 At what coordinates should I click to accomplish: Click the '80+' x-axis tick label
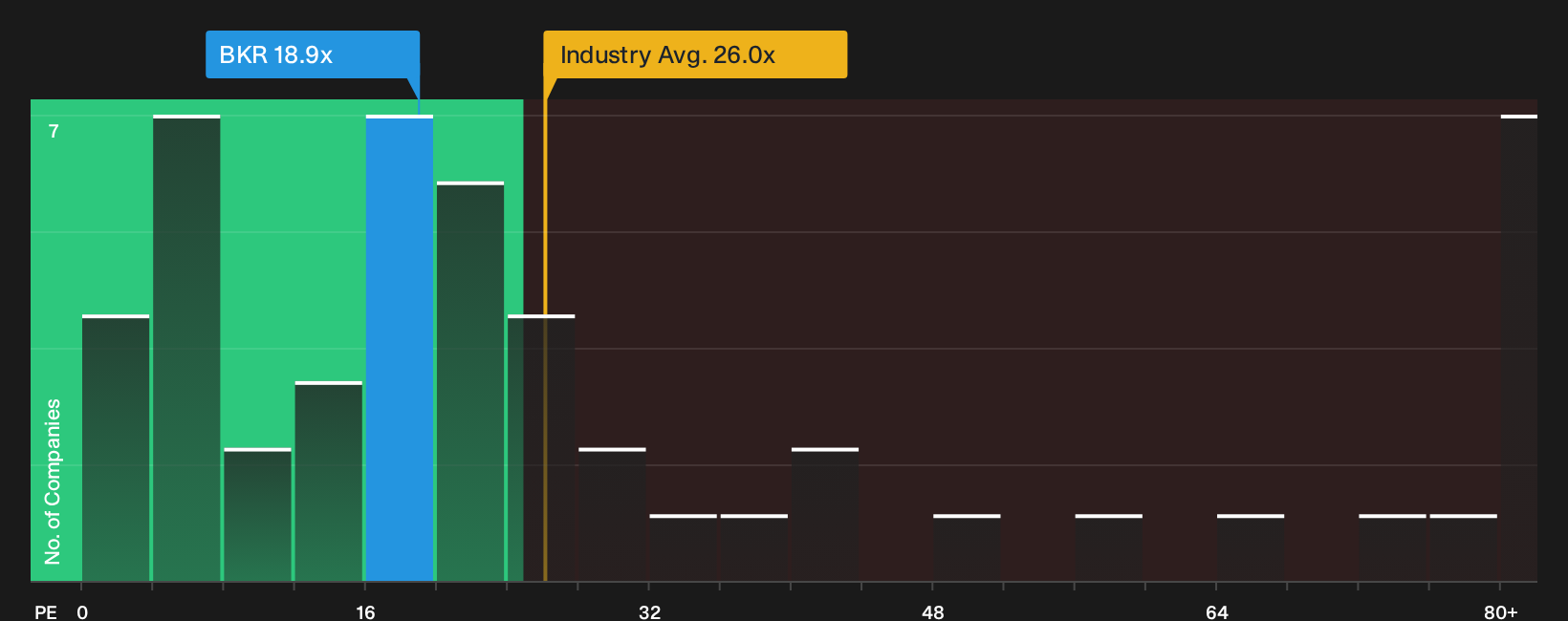click(1500, 612)
